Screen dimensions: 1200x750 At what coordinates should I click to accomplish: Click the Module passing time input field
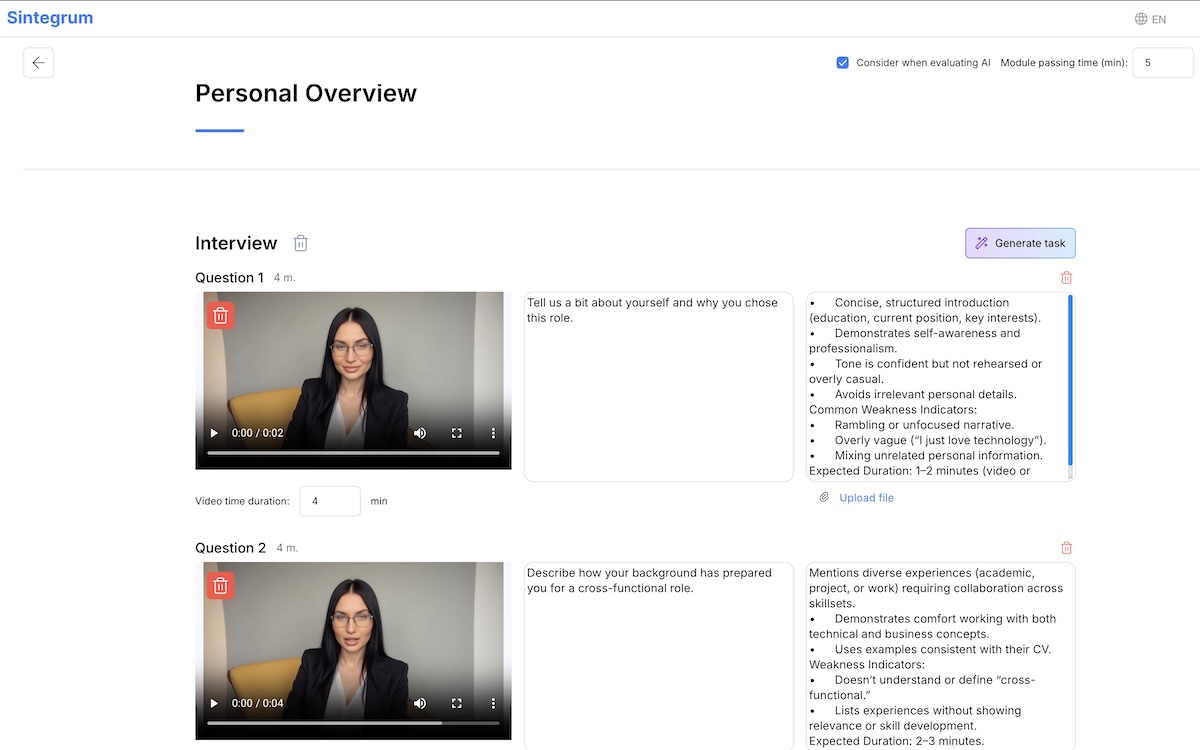pos(1162,62)
